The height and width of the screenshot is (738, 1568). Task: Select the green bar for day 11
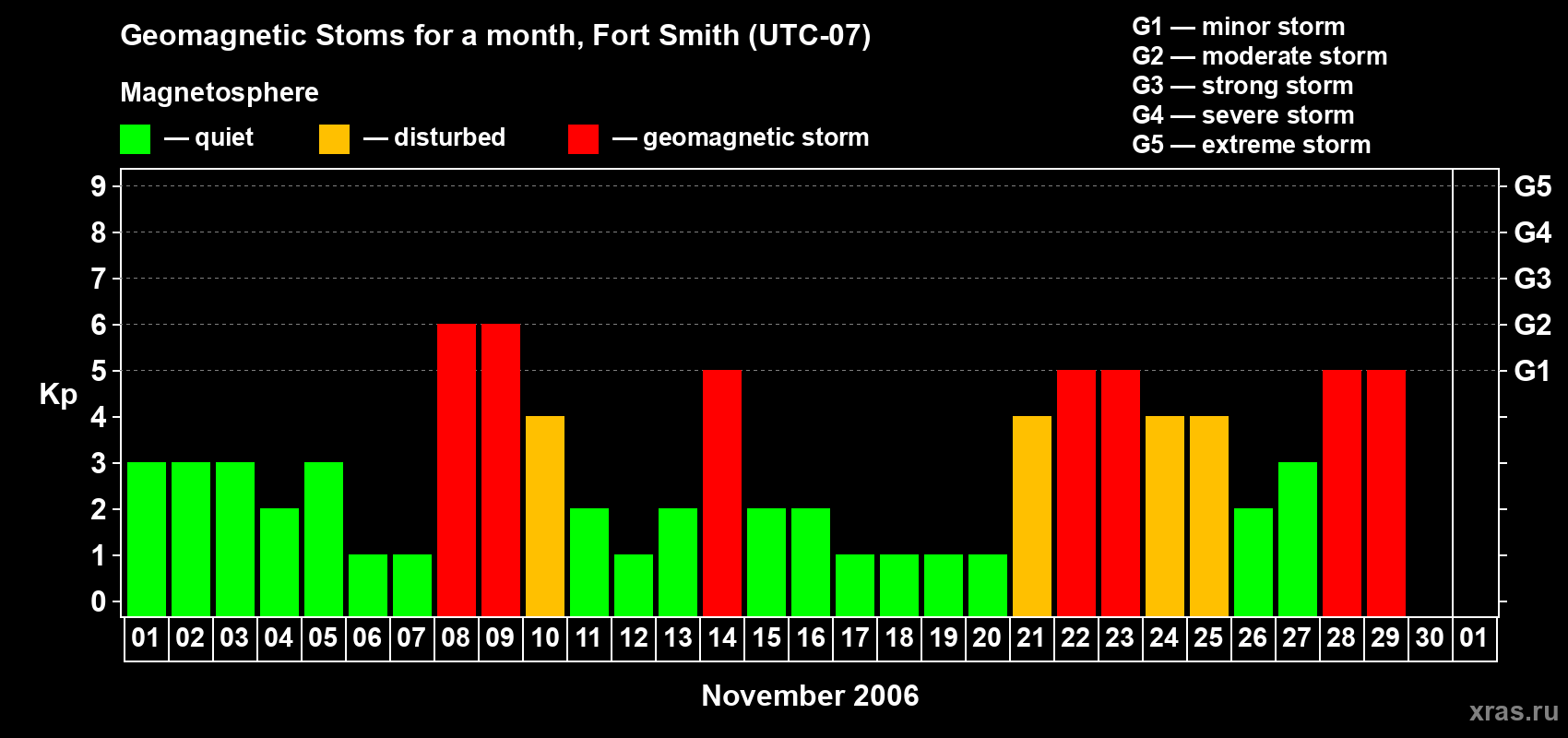tap(589, 562)
